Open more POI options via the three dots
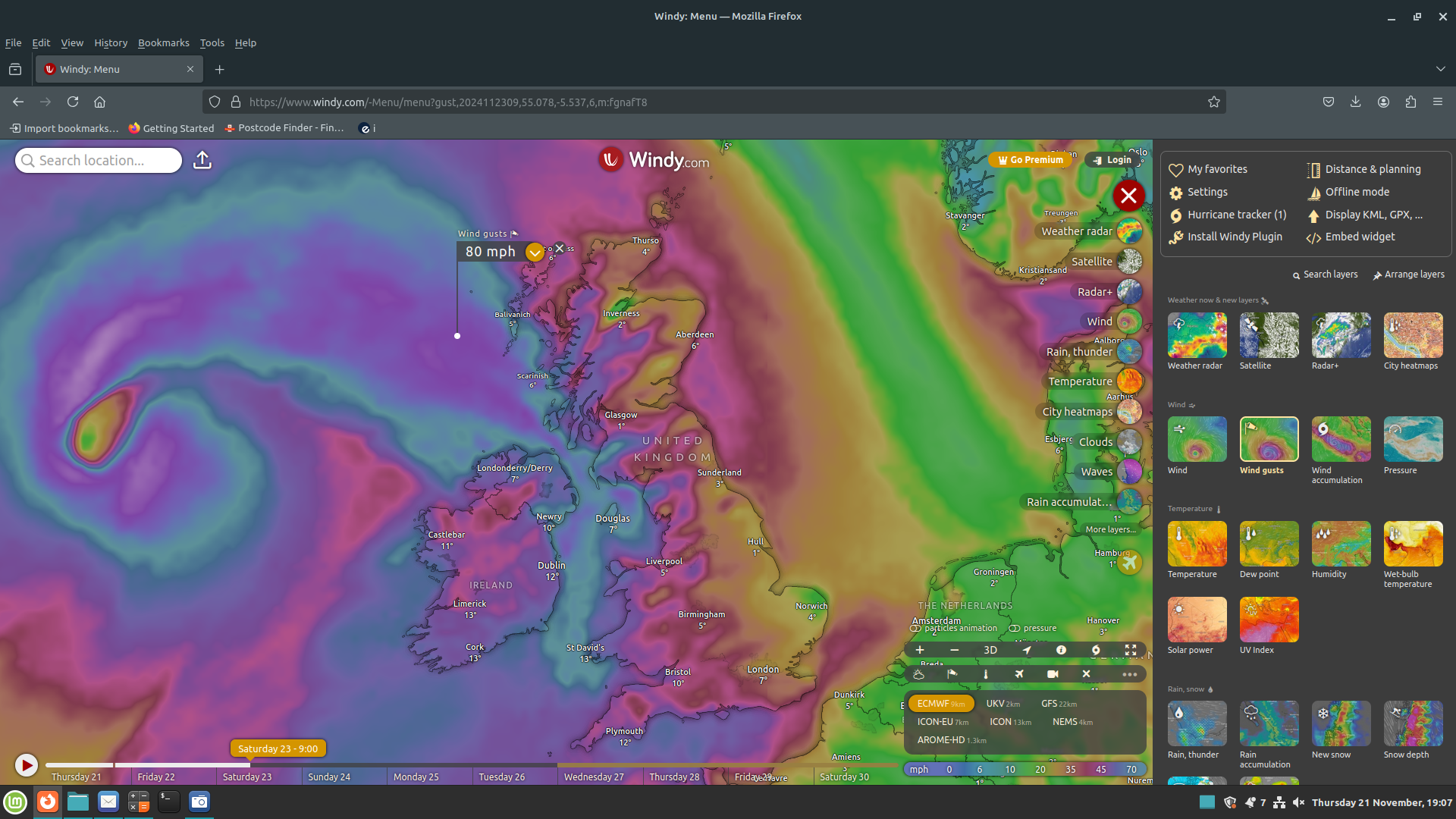Viewport: 1456px width, 819px height. [1130, 674]
